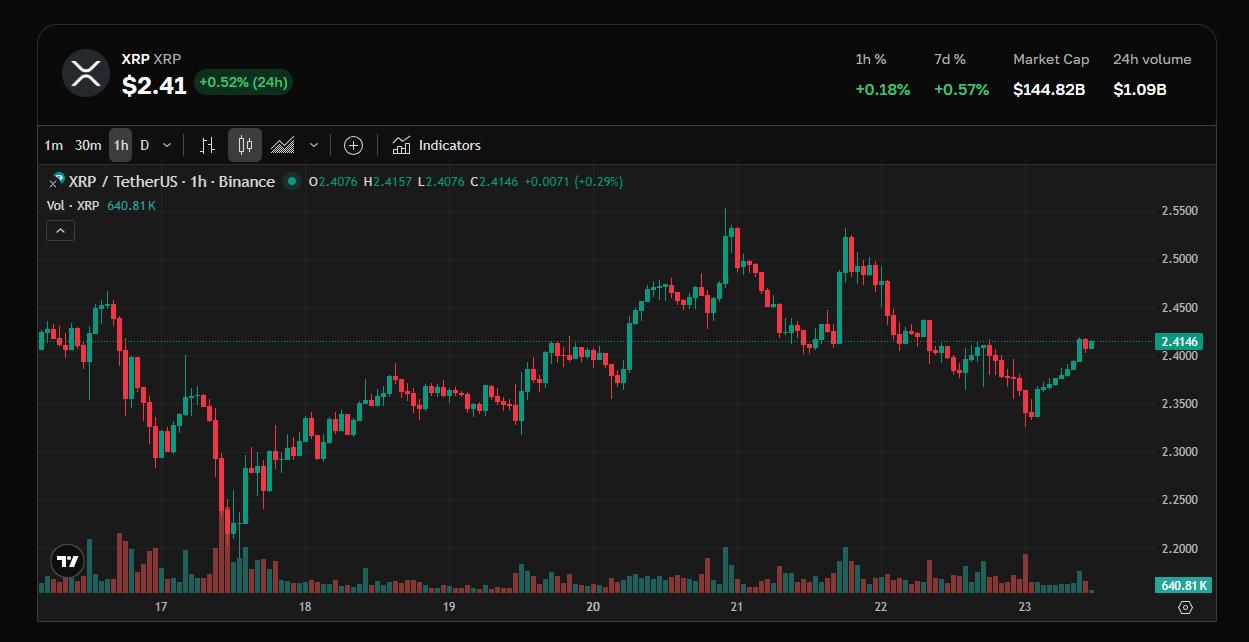This screenshot has height=642, width=1249.
Task: Select the active 1h timeframe tab
Action: click(120, 145)
